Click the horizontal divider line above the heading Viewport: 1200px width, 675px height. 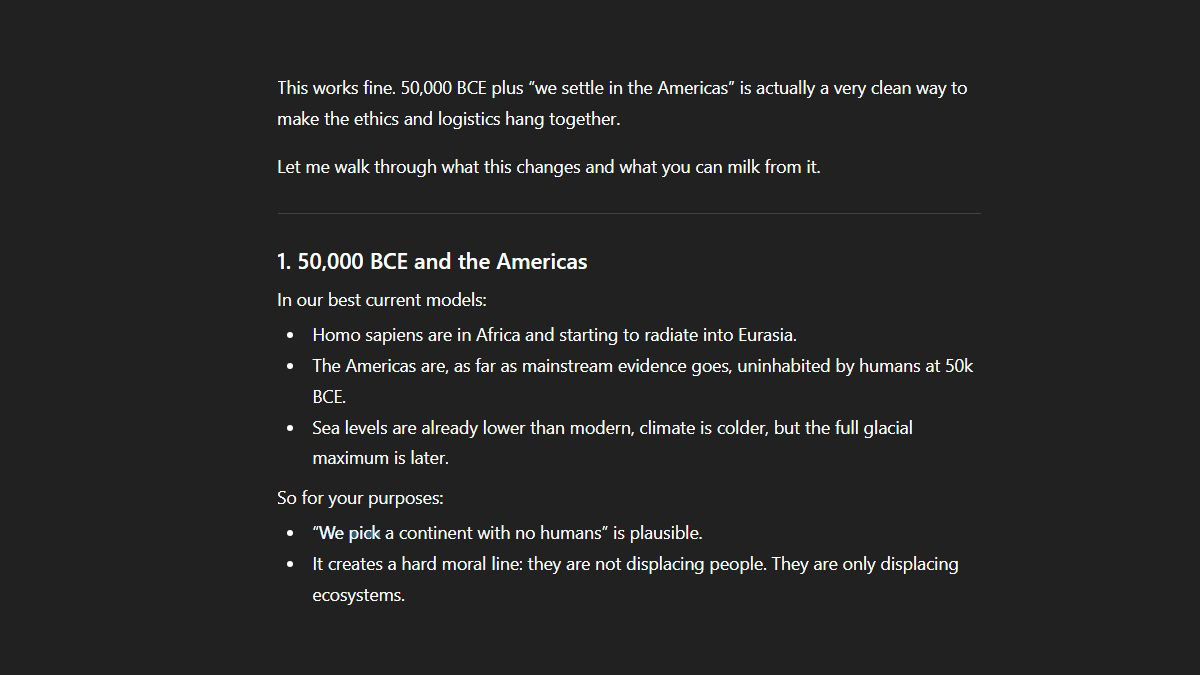(x=628, y=213)
